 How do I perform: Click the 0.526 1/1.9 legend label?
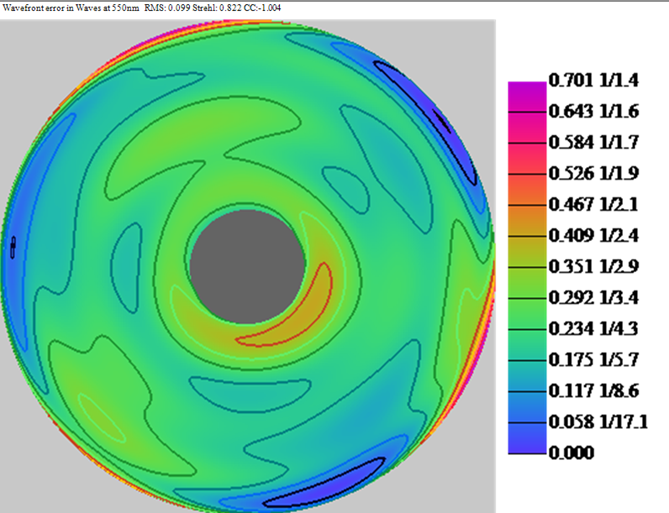click(593, 173)
